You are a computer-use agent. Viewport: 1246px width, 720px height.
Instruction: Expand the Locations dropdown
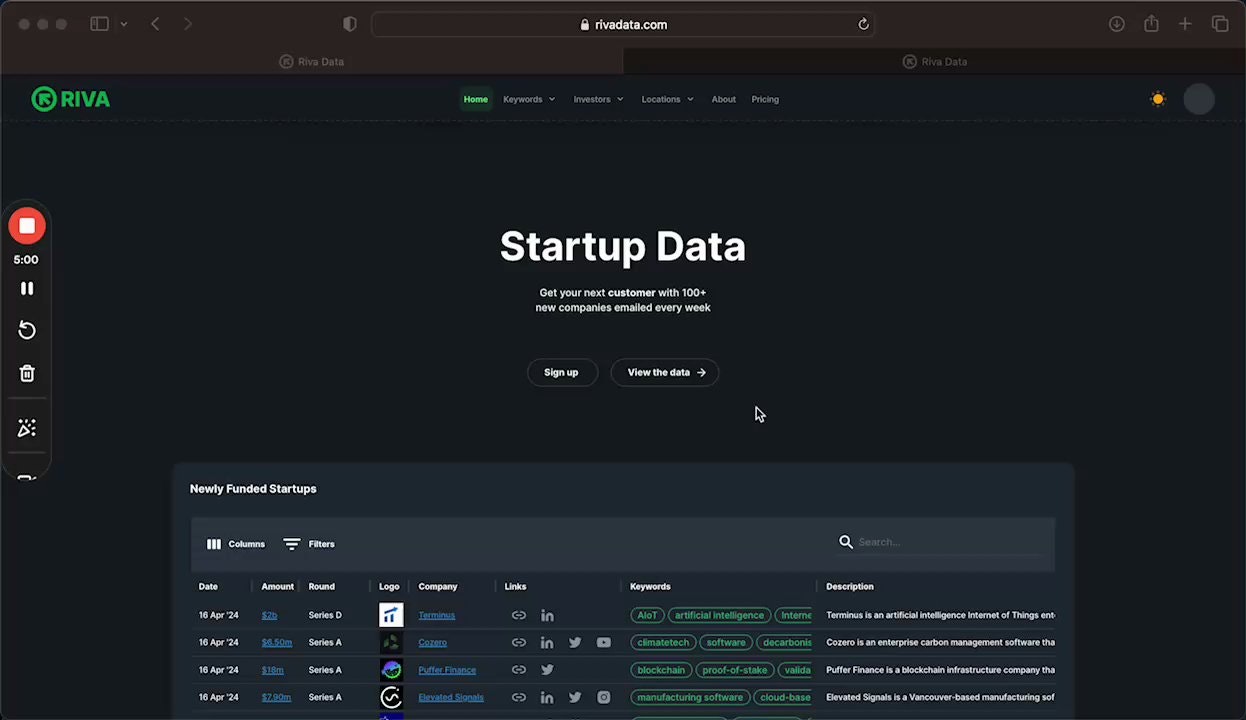tap(666, 99)
